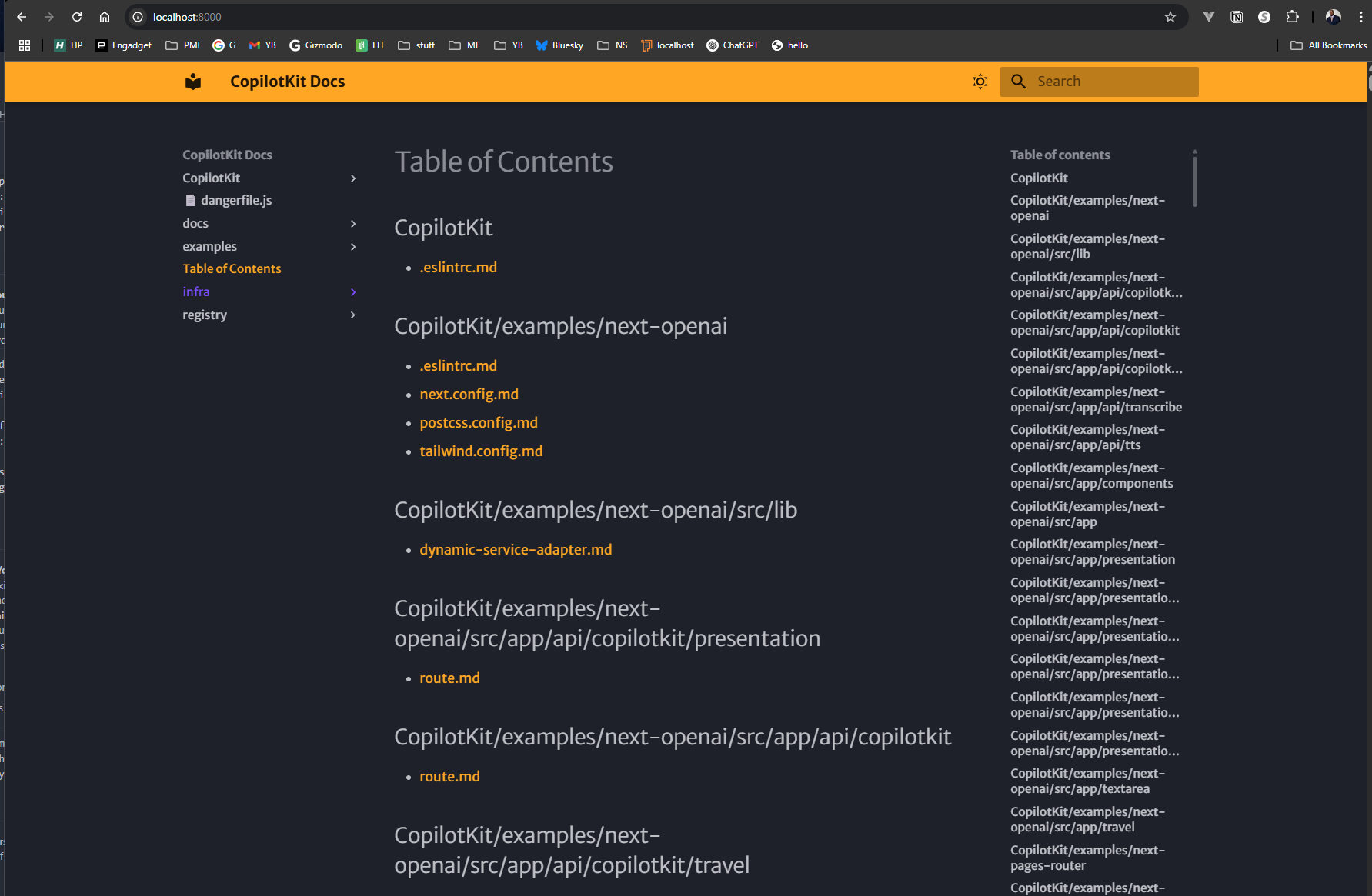This screenshot has height=896, width=1372.
Task: Open the All Bookmarks folder
Action: 1329,45
